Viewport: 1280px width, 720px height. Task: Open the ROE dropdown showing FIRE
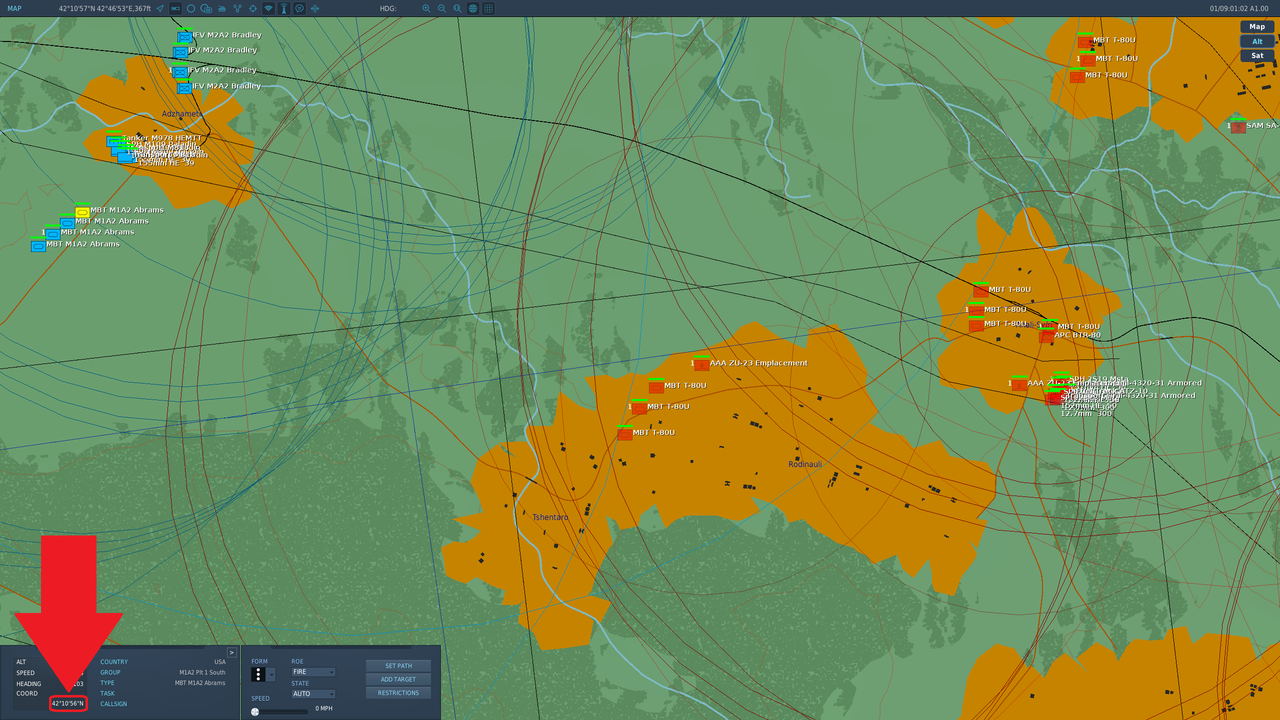click(313, 672)
